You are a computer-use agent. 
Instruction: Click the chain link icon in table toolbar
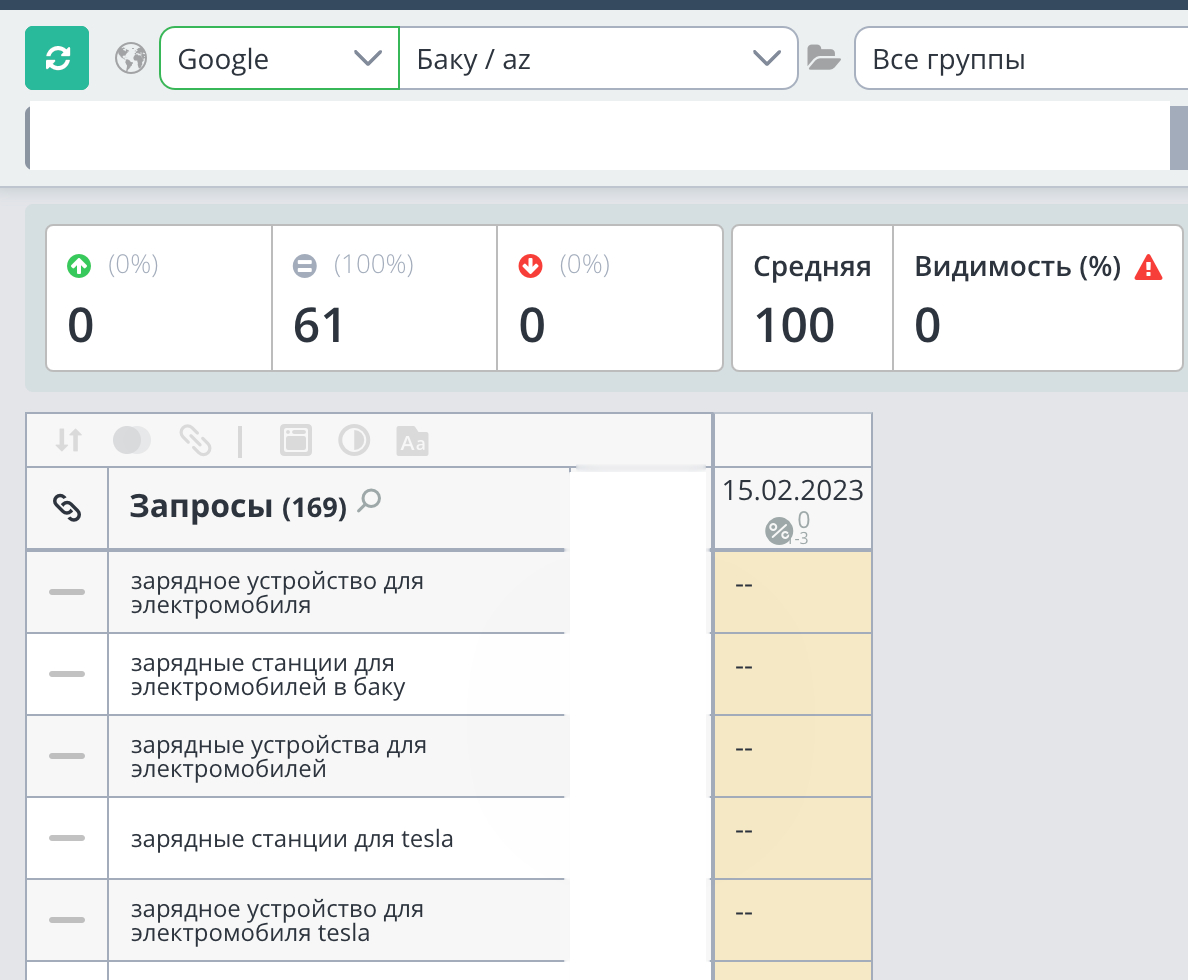coord(195,440)
